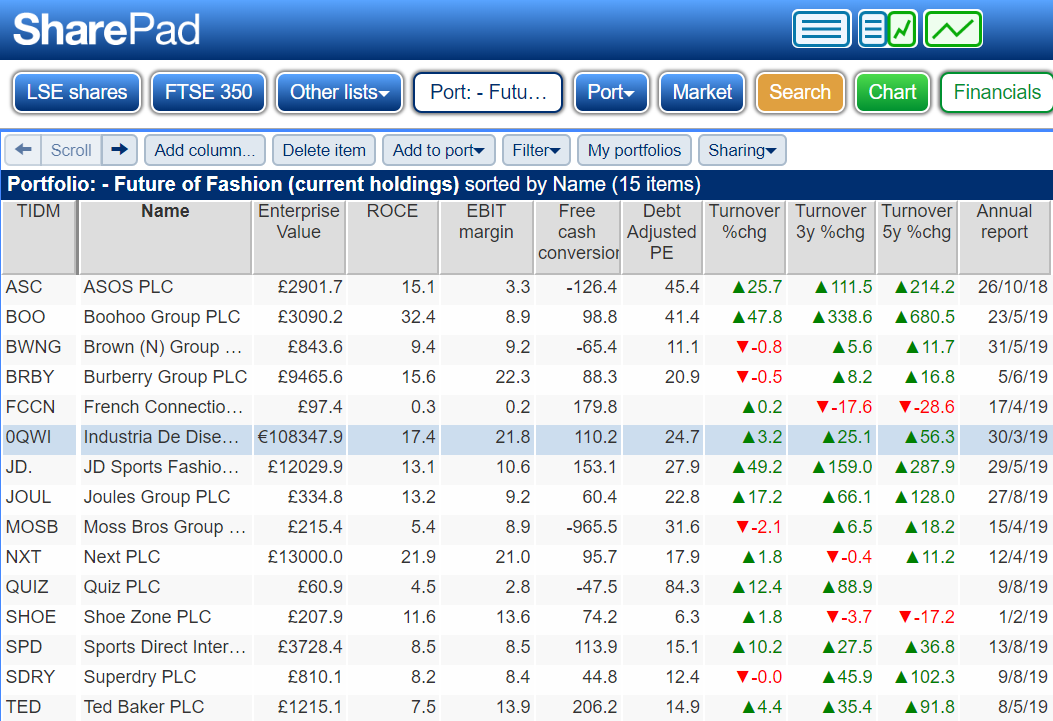Sort by EBIT margin column header
Screen dimensions: 1053x721
(x=486, y=237)
